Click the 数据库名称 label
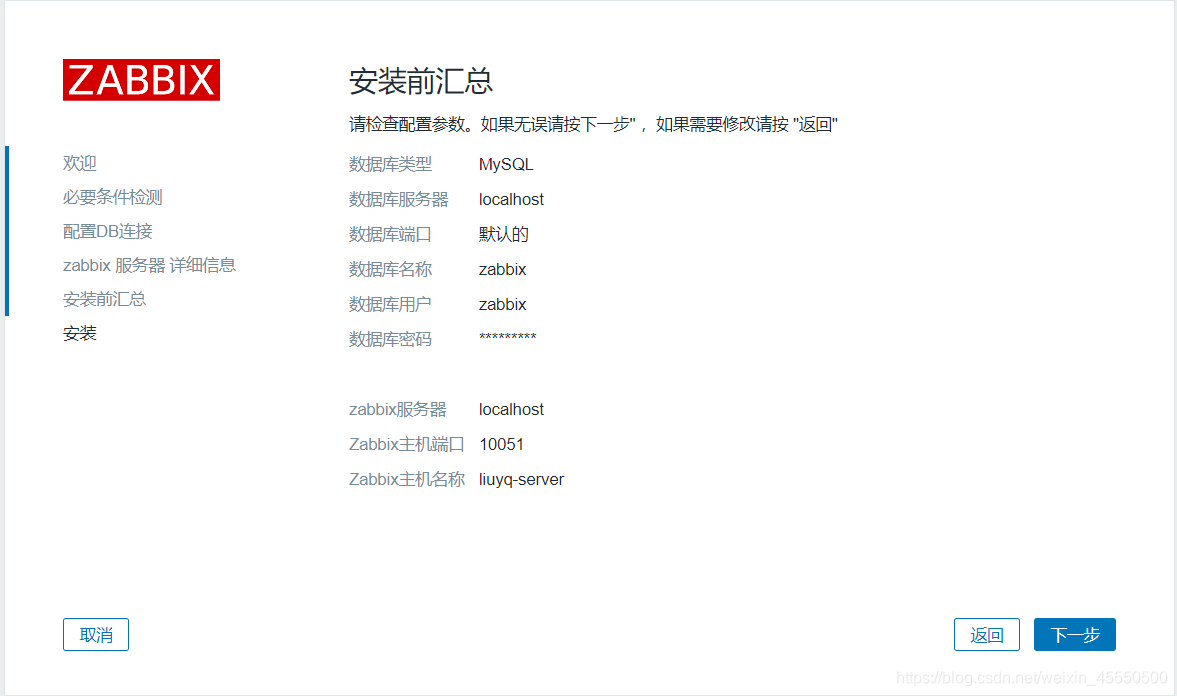 [x=390, y=269]
